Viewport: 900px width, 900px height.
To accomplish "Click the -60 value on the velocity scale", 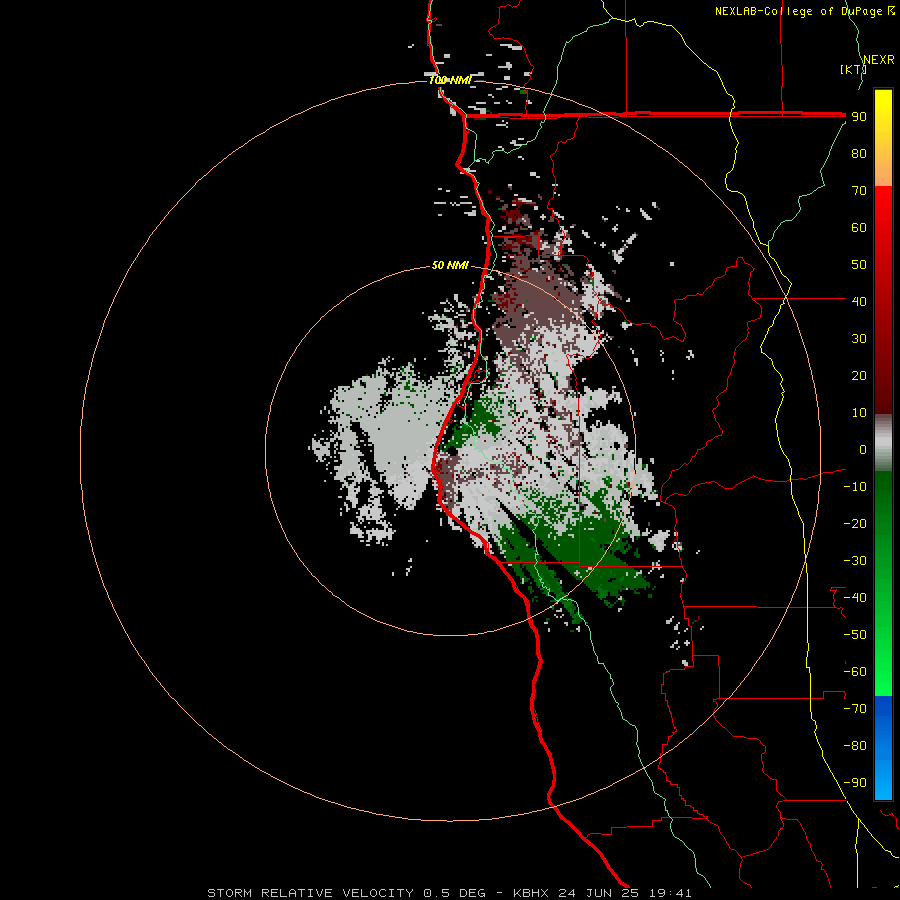I will point(855,672).
